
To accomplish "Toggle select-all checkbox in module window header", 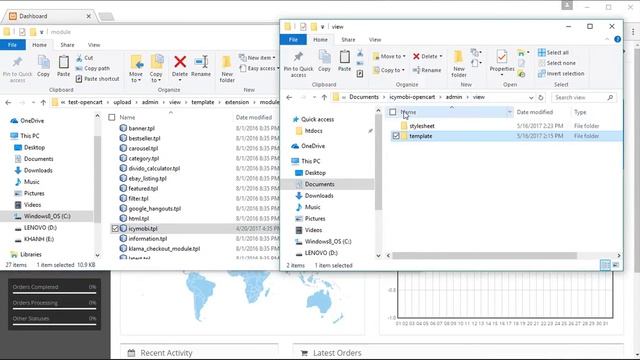I will click(112, 118).
